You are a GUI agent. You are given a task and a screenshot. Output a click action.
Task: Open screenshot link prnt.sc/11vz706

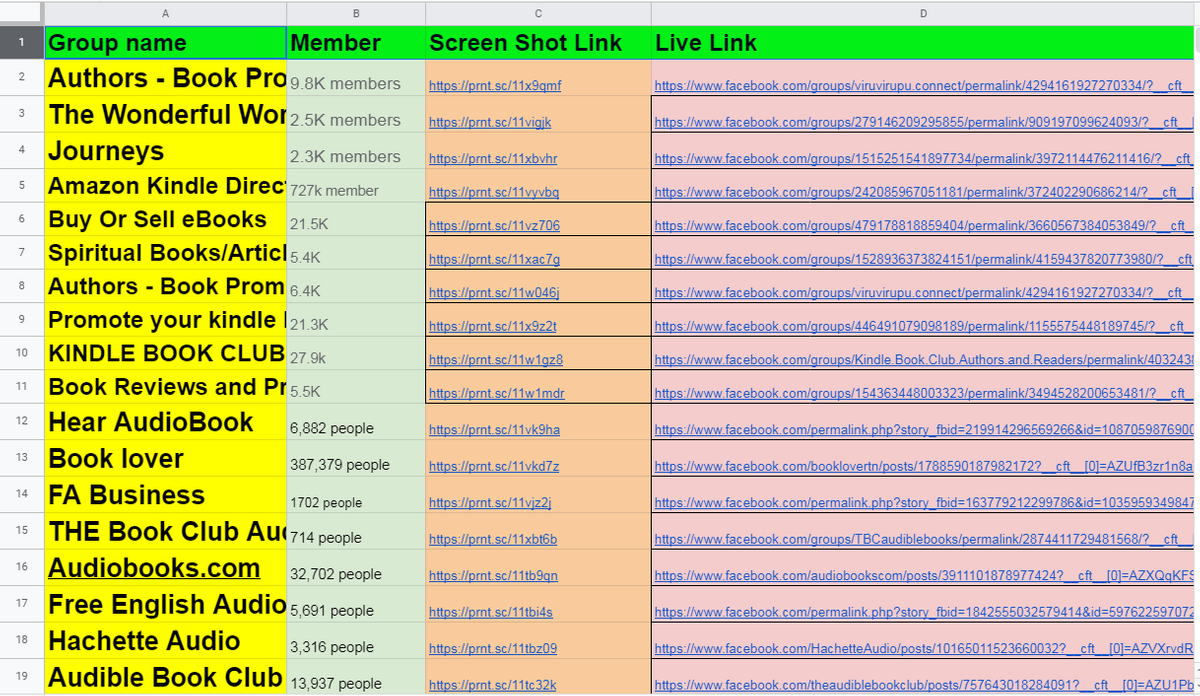[494, 226]
